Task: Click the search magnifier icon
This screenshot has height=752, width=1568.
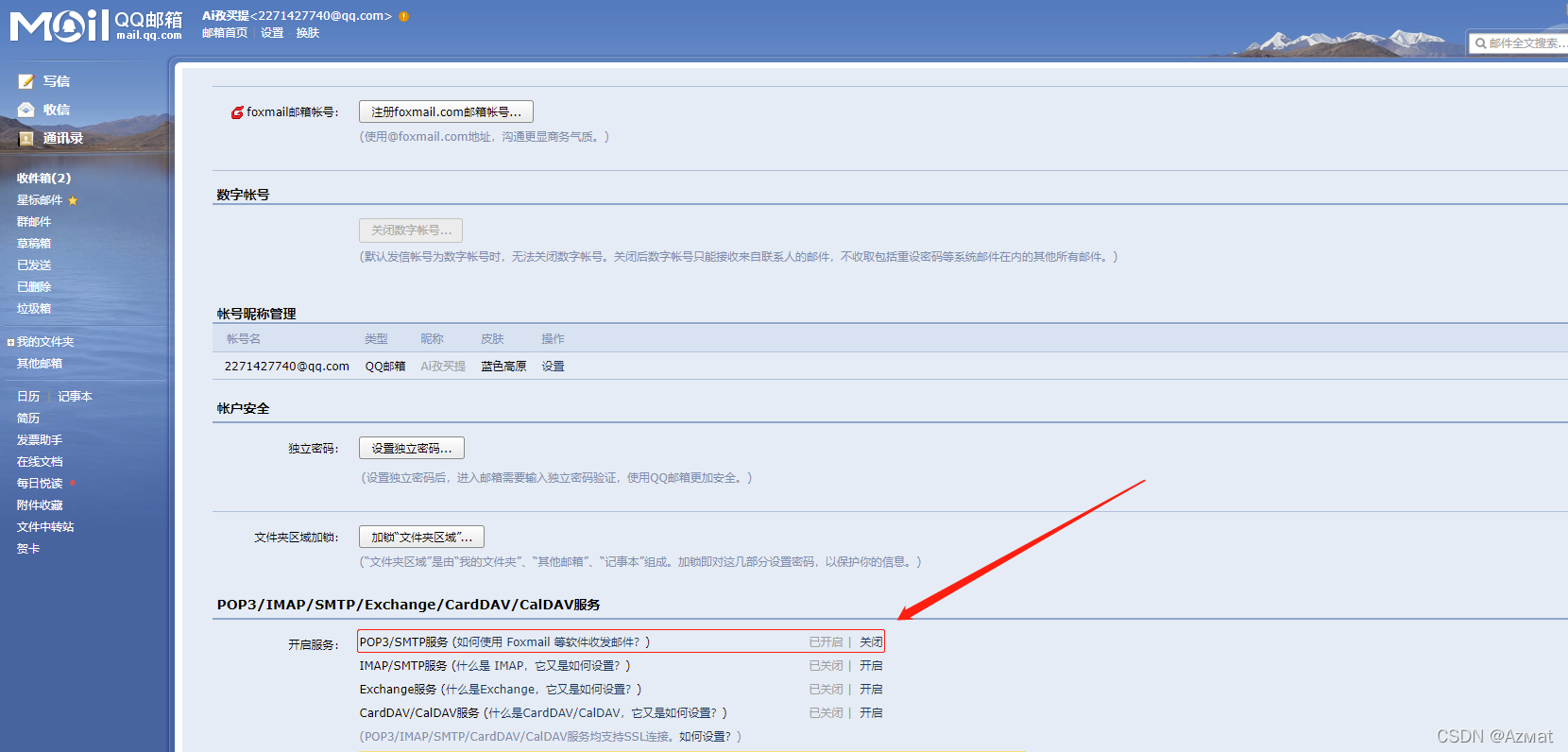Action: (x=1480, y=43)
